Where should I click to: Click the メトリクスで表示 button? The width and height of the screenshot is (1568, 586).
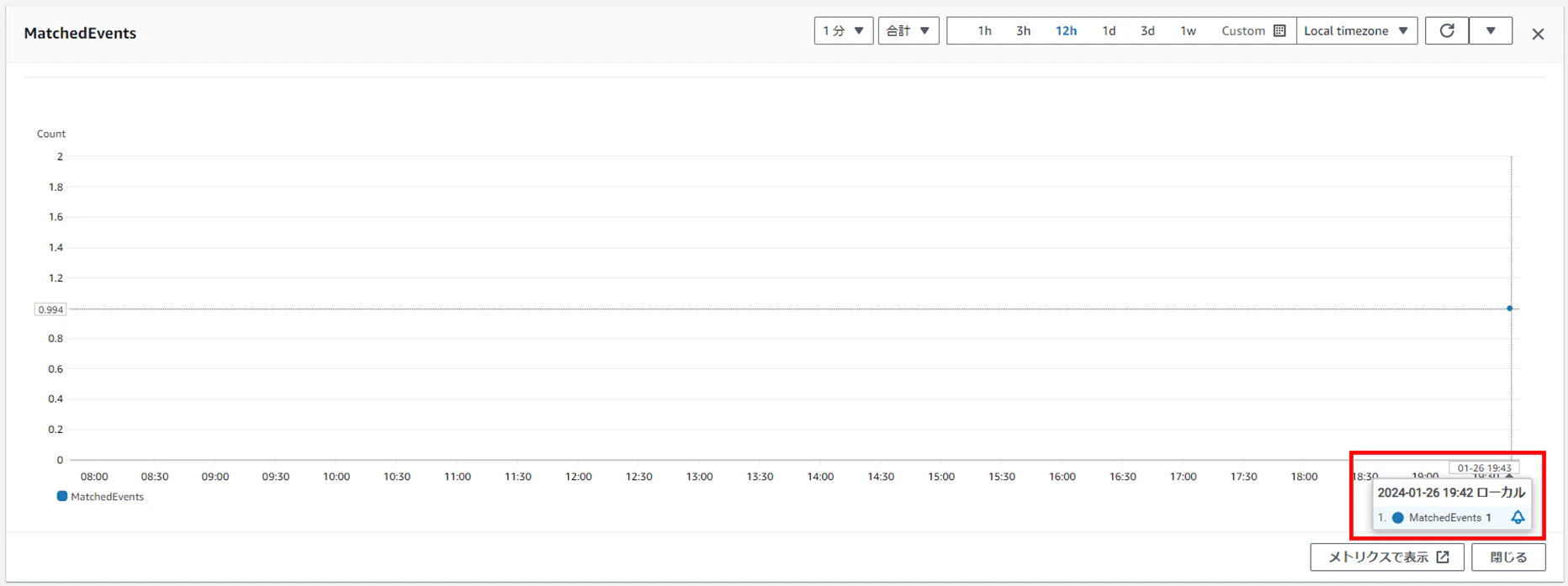[1387, 557]
